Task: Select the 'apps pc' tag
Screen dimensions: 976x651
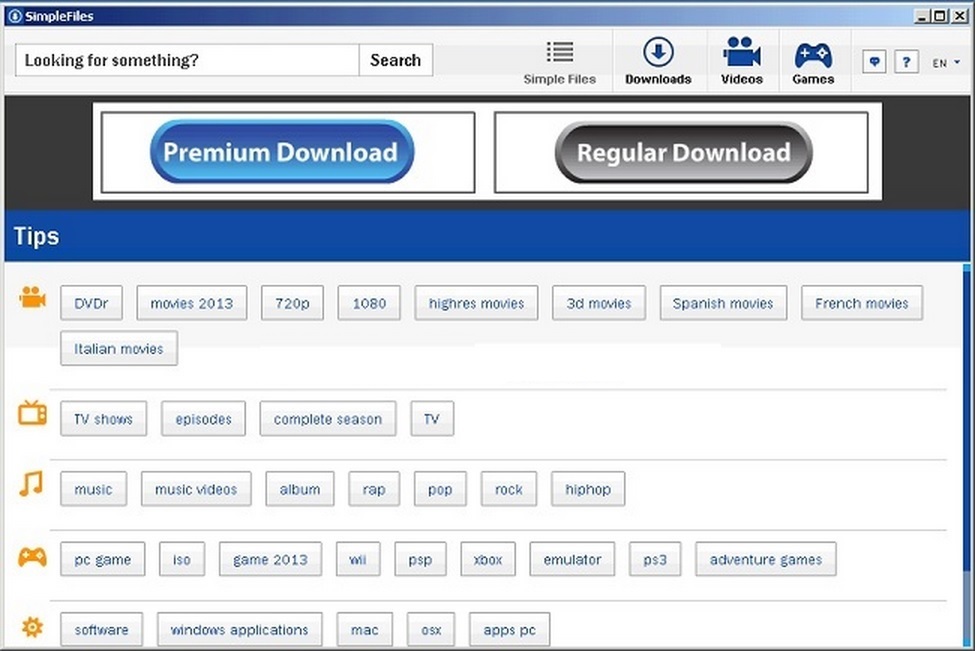Action: click(510, 630)
